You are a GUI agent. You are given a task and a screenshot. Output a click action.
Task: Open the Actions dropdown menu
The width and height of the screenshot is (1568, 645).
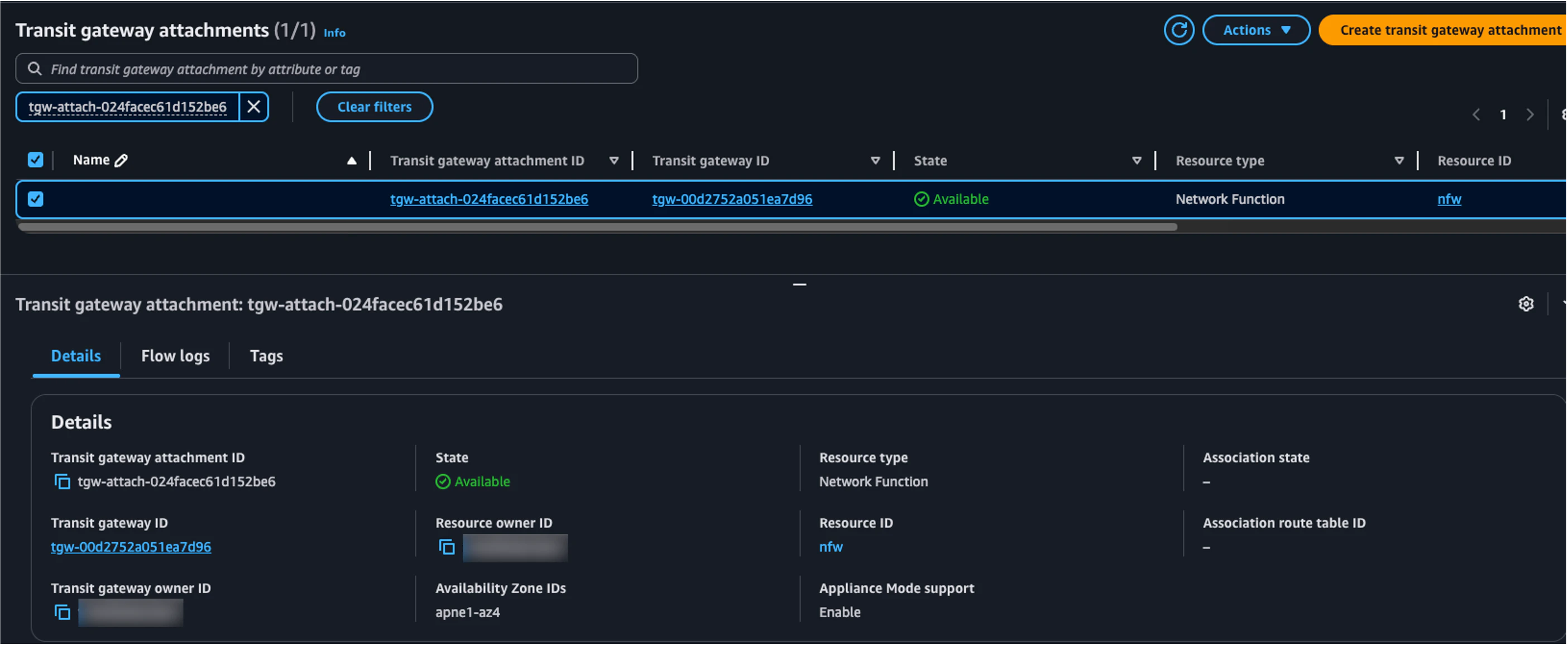(x=1256, y=30)
